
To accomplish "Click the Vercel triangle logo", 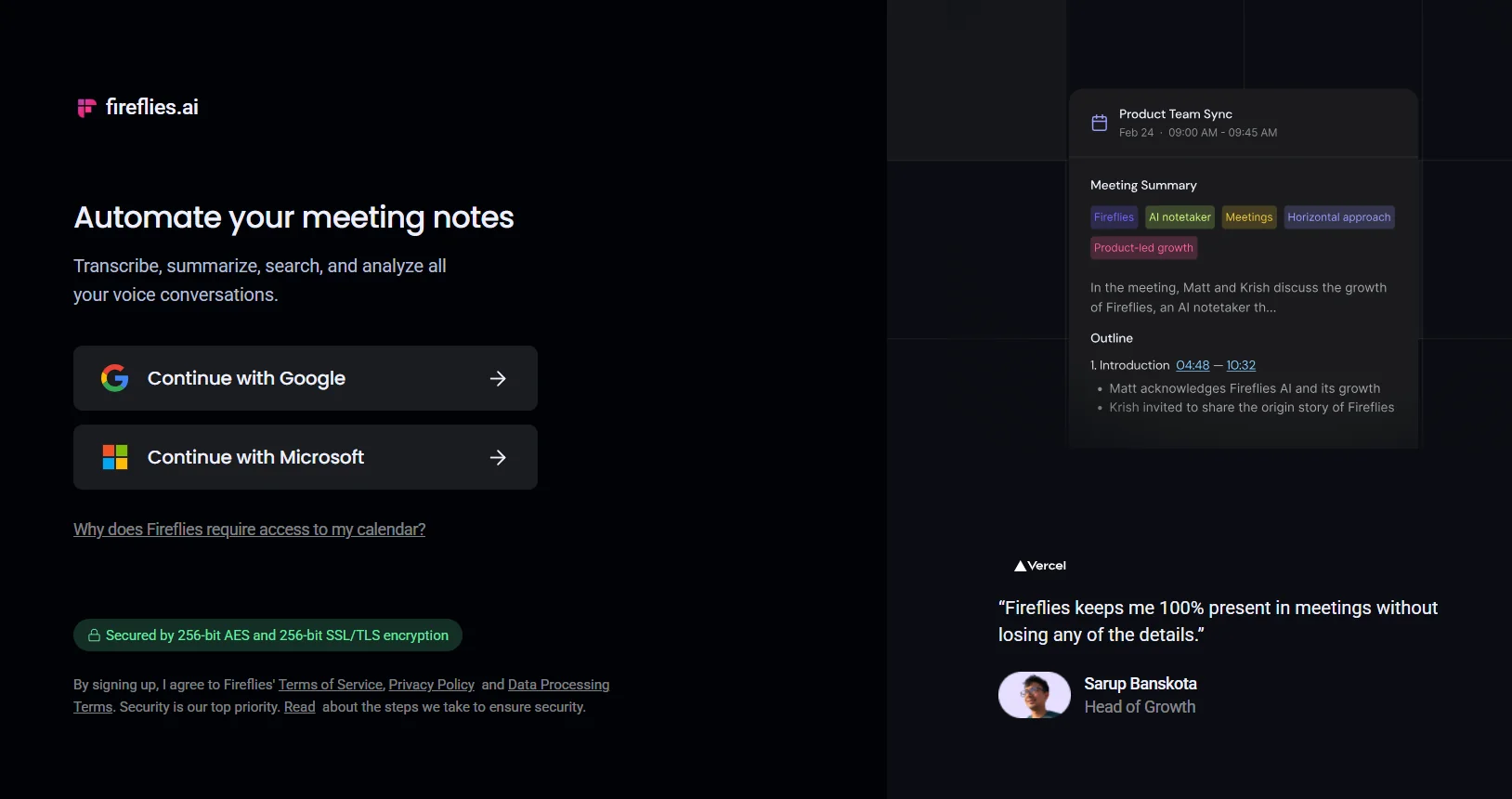I will click(x=1020, y=566).
